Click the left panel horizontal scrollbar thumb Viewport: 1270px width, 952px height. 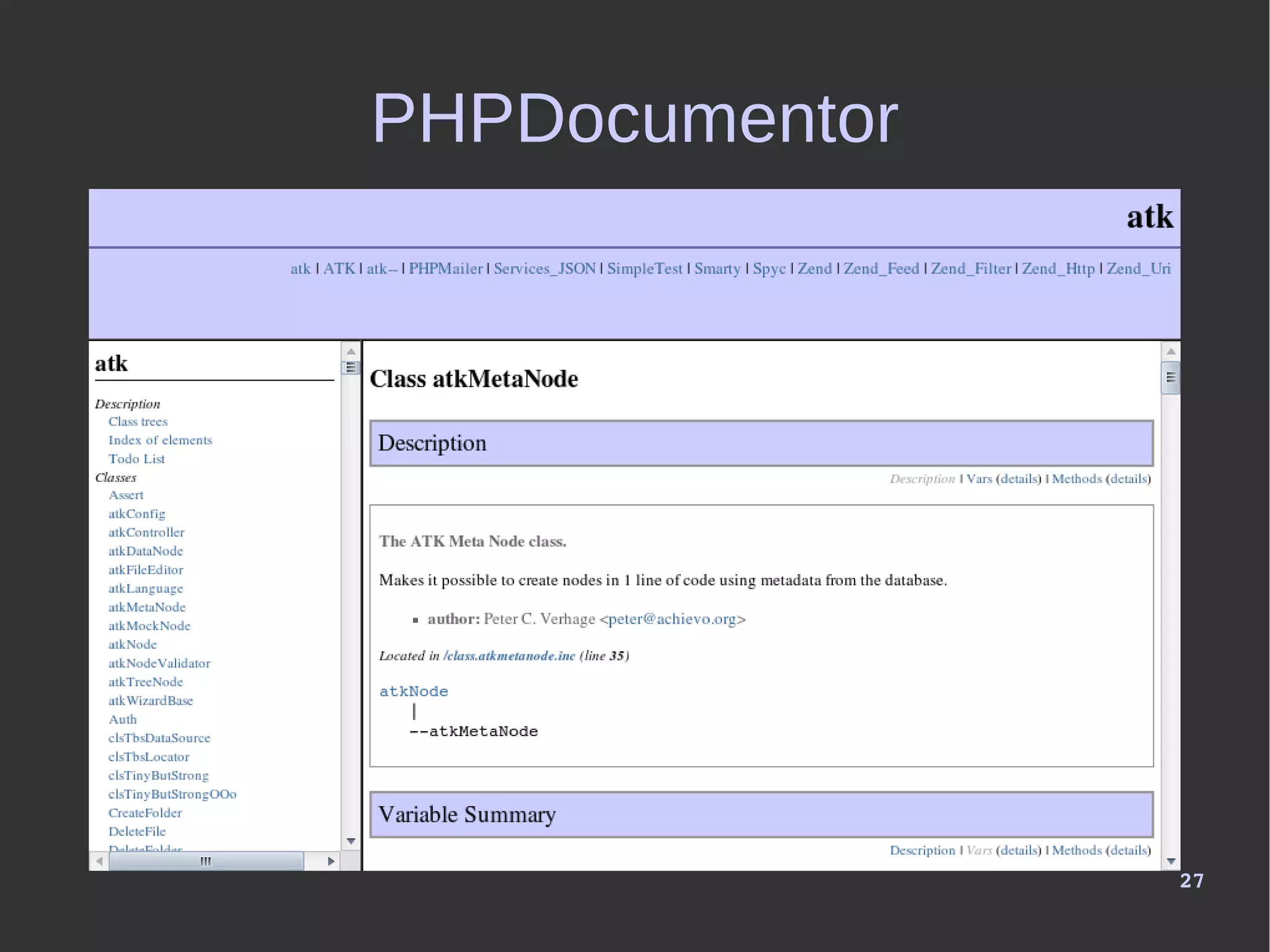tap(206, 861)
